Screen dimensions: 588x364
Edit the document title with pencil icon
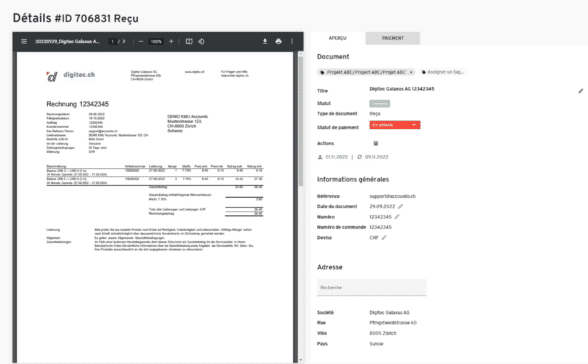(x=580, y=91)
